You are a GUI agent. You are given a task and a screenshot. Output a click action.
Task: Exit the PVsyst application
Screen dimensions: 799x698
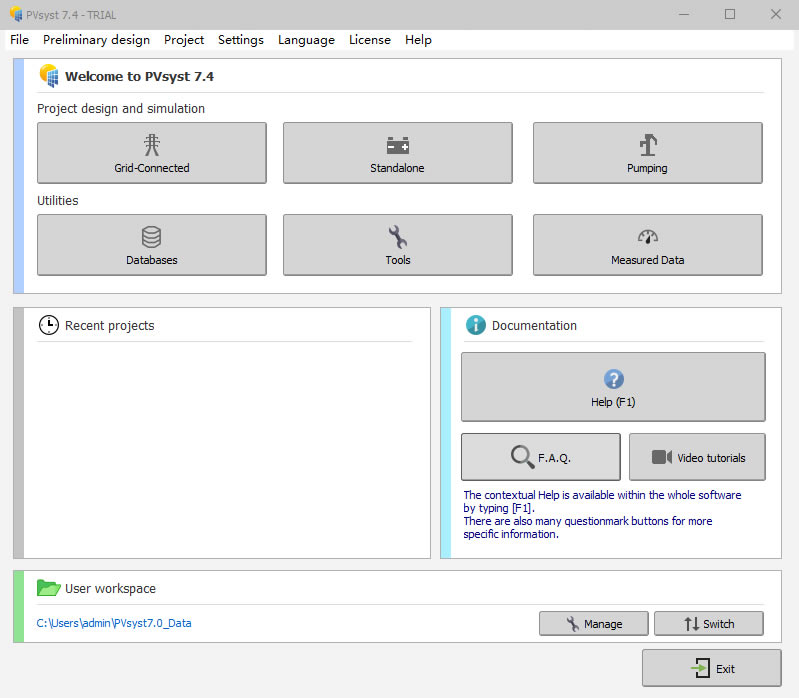tap(711, 668)
